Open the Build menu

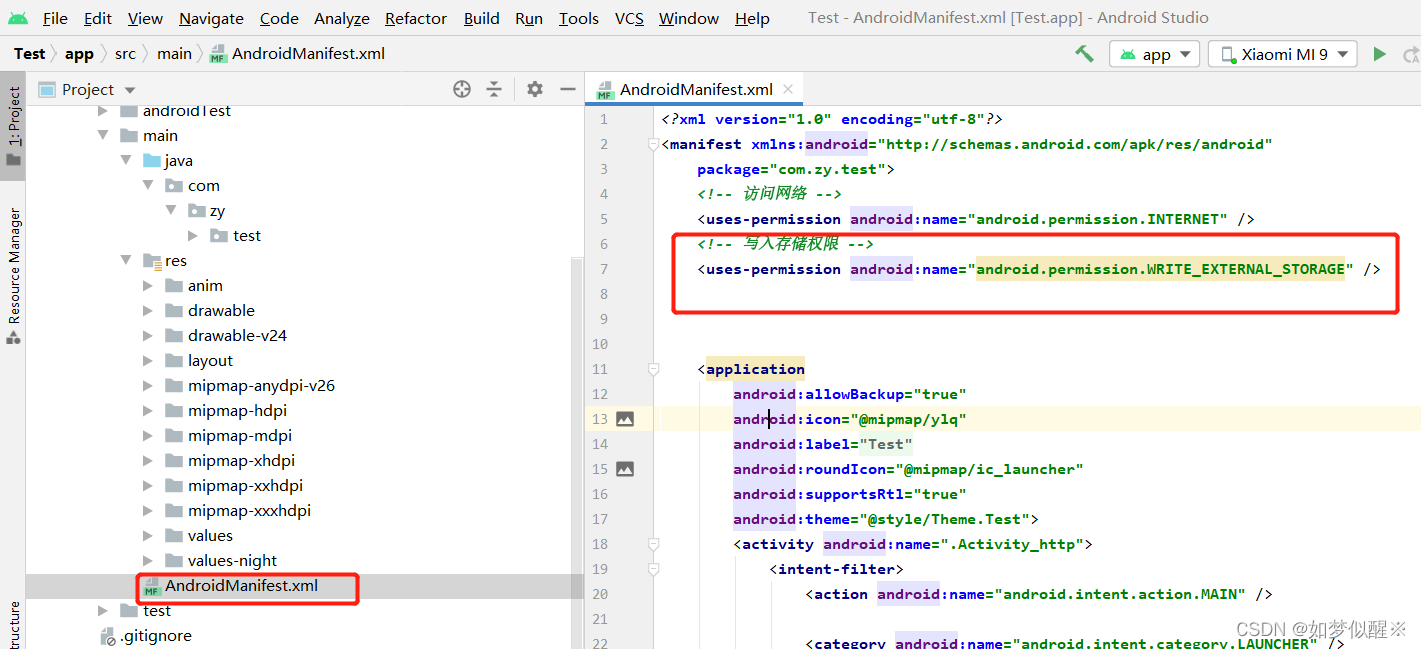point(482,18)
